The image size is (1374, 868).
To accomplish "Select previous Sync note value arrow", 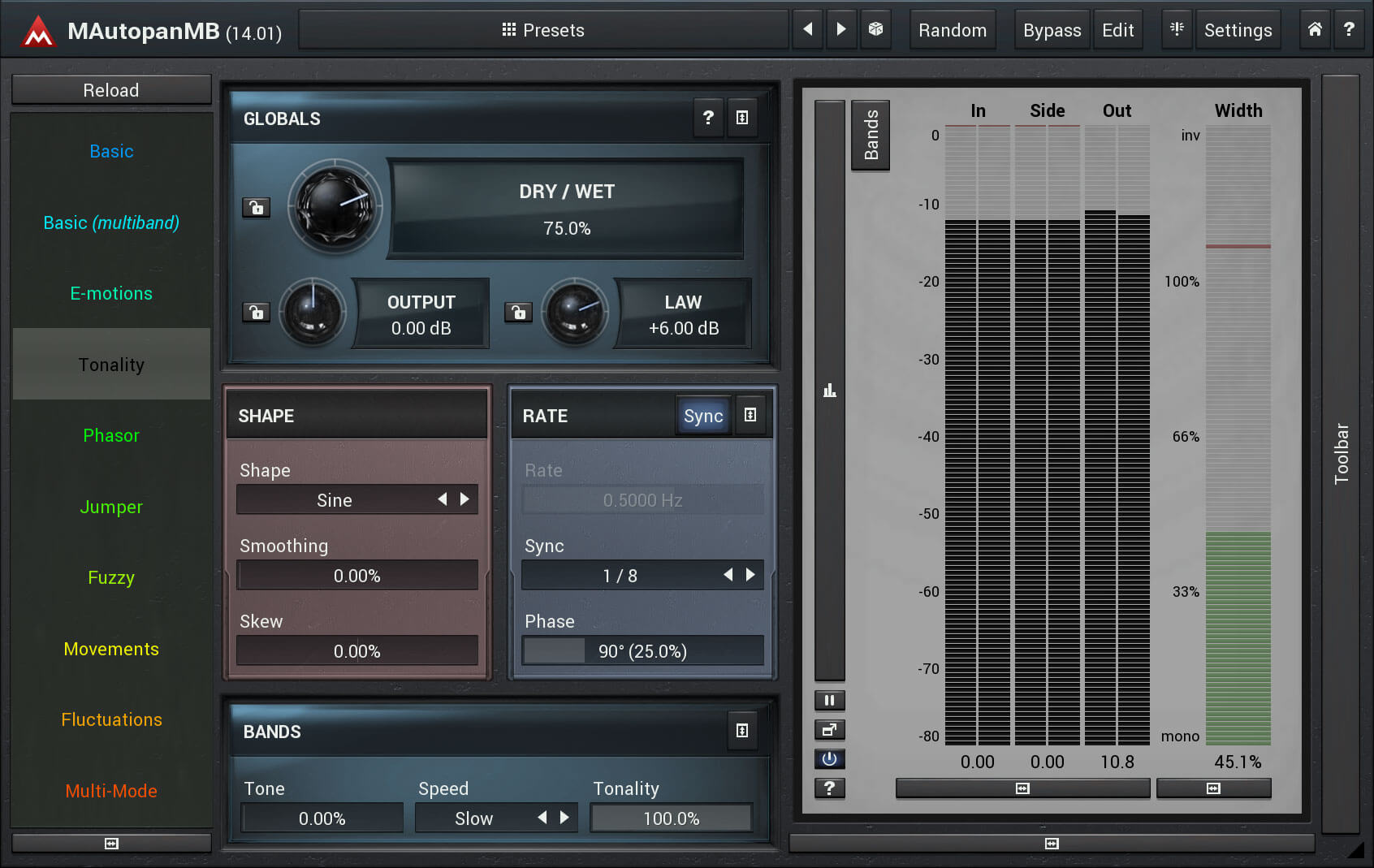I will (x=728, y=575).
